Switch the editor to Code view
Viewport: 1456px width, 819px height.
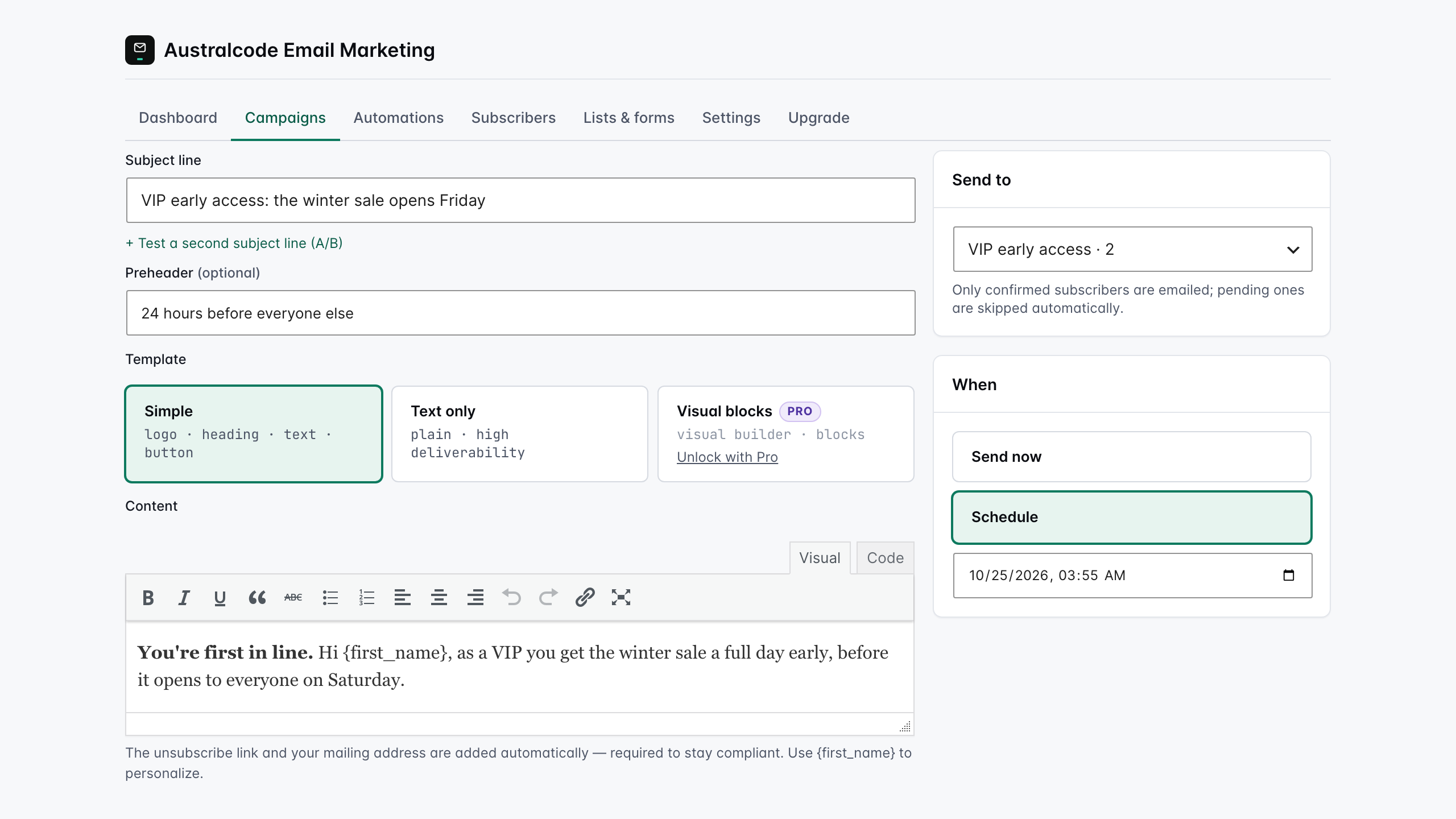tap(885, 558)
